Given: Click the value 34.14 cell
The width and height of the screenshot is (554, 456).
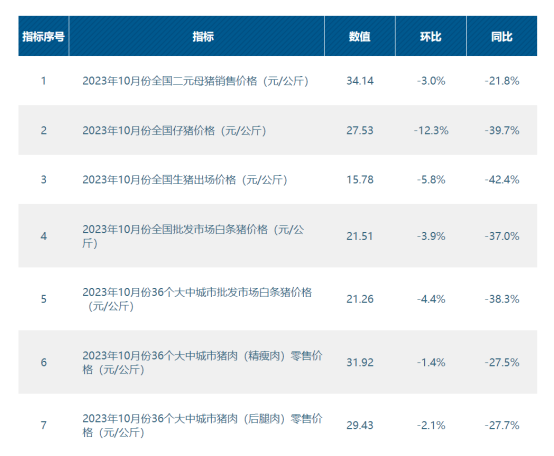Looking at the screenshot, I should coord(360,81).
